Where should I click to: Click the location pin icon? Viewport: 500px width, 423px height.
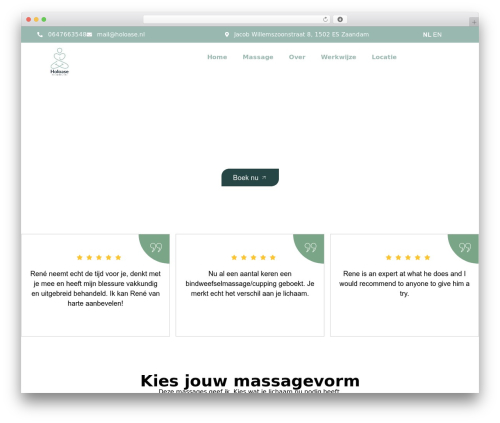click(227, 34)
